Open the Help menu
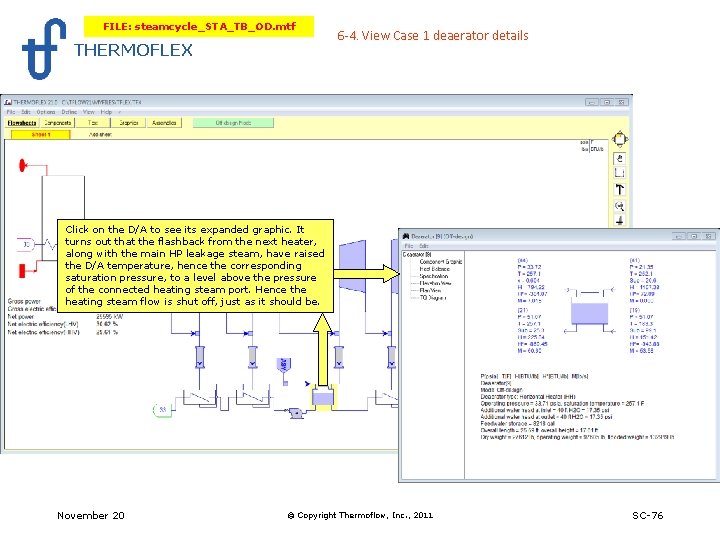This screenshot has height=540, width=720. pyautogui.click(x=106, y=112)
